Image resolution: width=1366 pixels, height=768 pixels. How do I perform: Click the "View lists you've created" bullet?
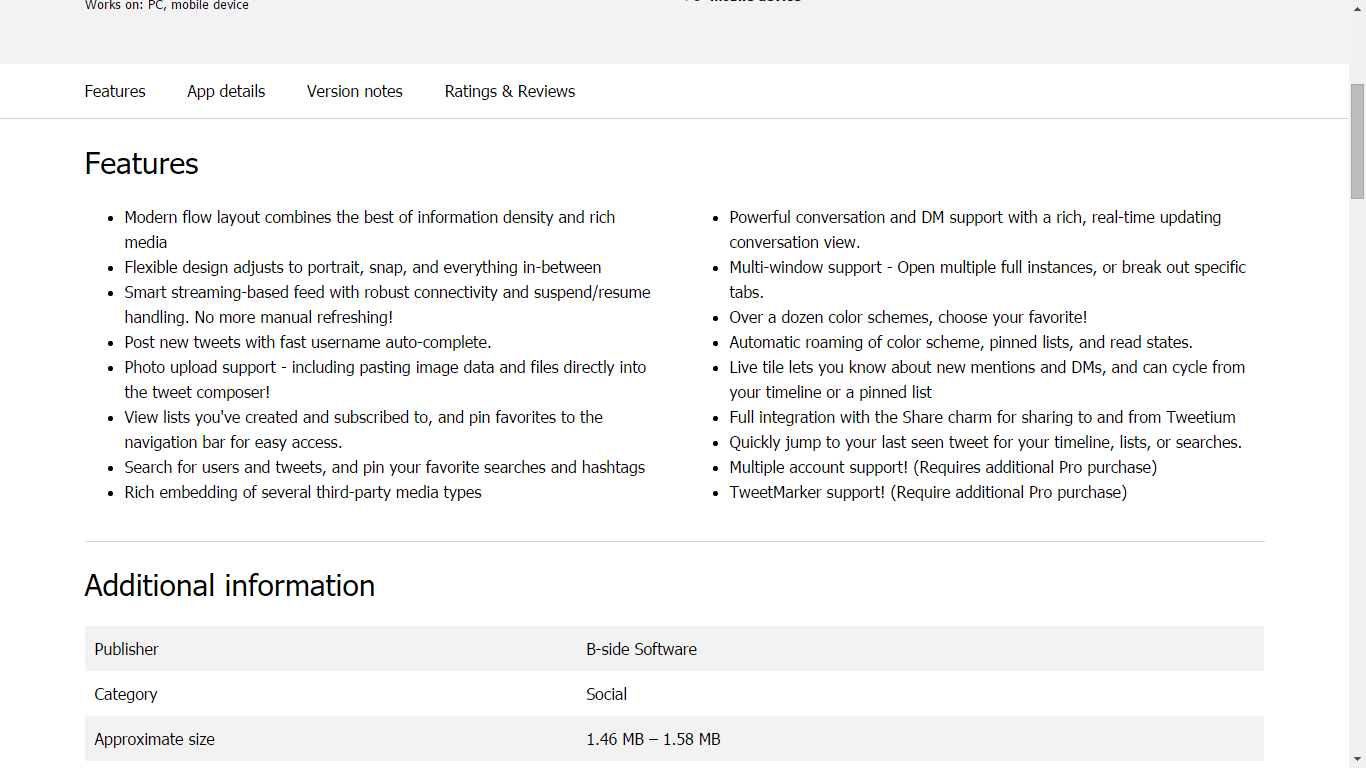(x=364, y=430)
